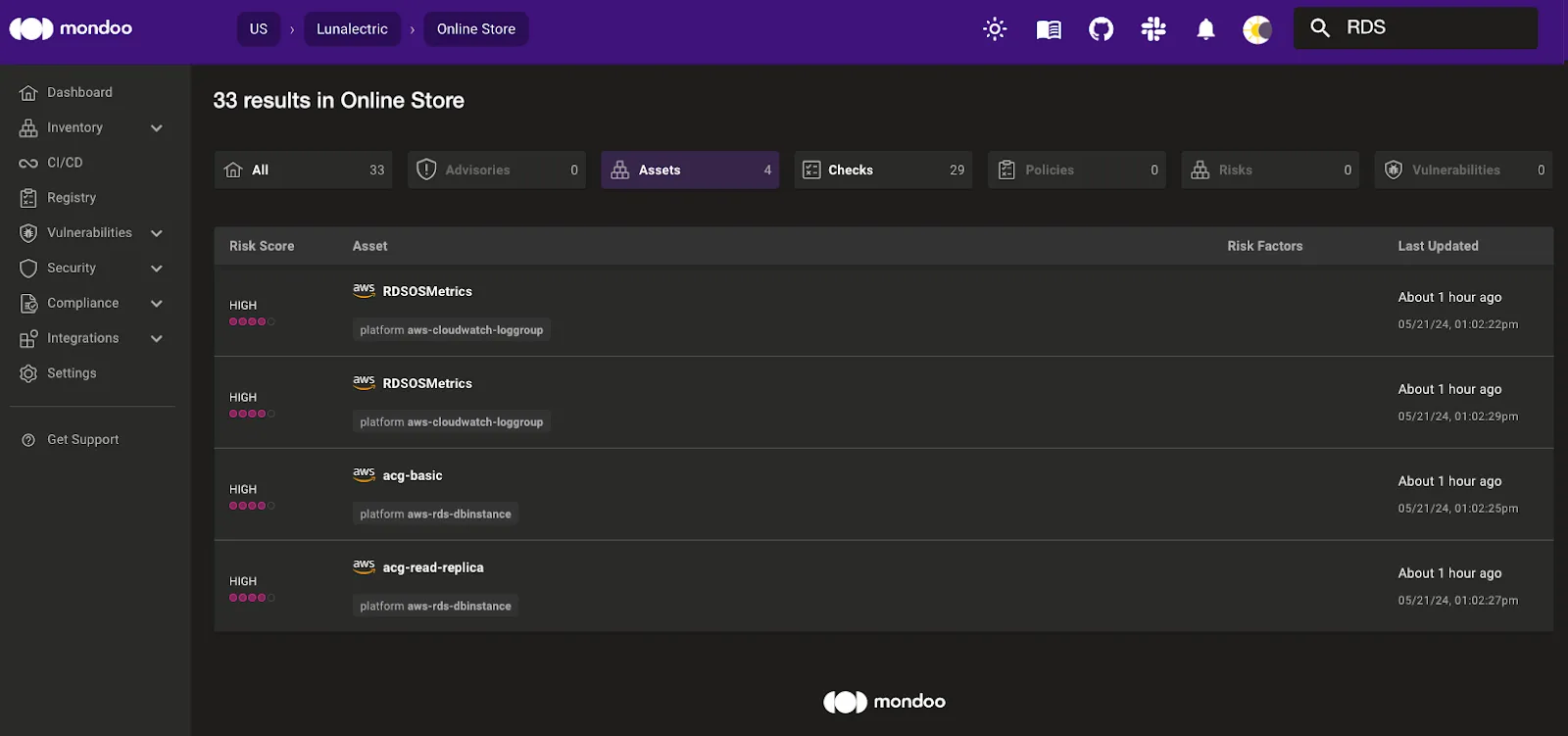Open notifications bell icon
The width and height of the screenshot is (1568, 736).
click(x=1205, y=29)
